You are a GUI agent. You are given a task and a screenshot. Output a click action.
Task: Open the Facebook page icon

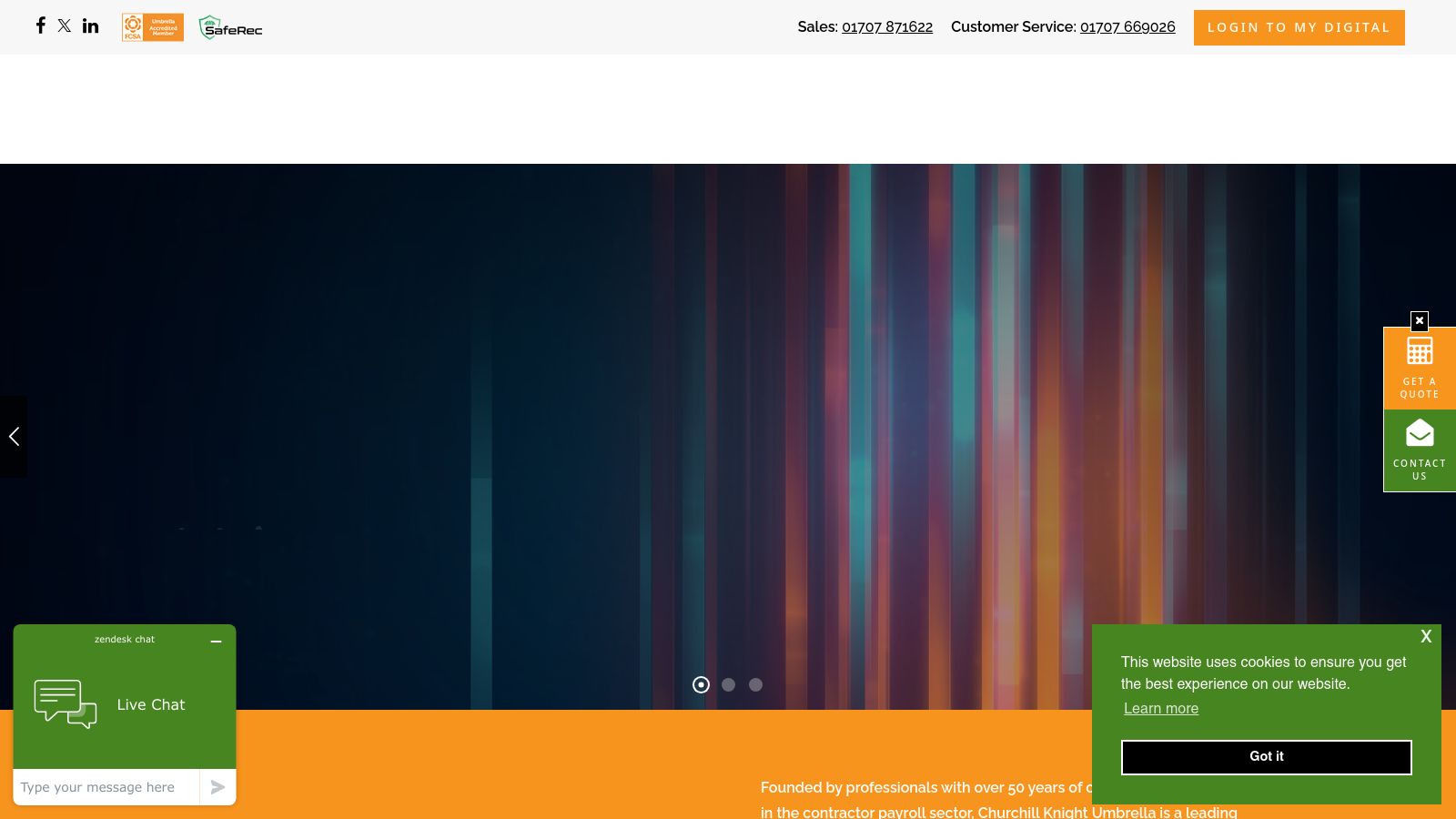41,25
